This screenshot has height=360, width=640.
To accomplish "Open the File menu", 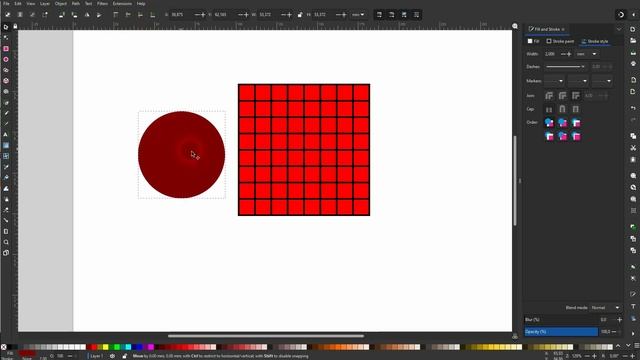I will click(6, 3).
